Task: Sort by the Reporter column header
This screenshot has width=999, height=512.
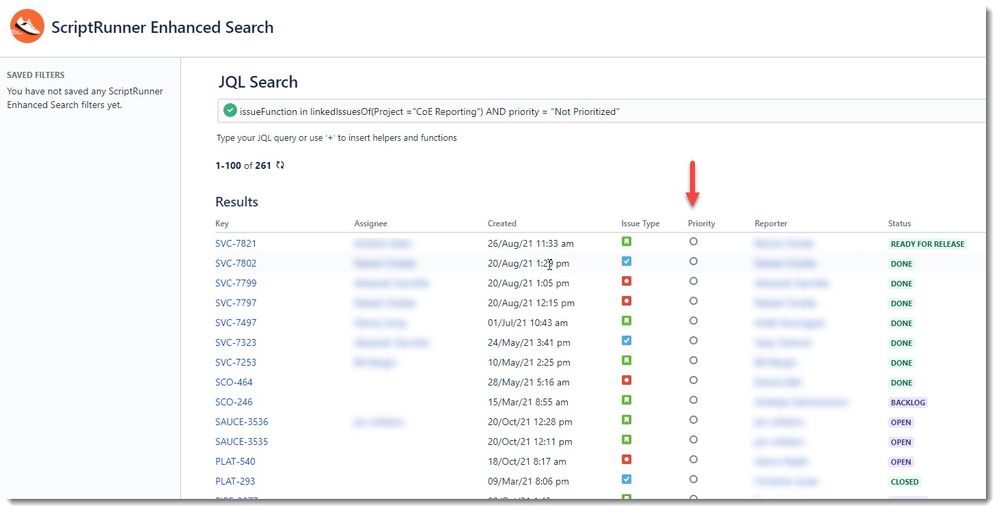Action: (771, 224)
